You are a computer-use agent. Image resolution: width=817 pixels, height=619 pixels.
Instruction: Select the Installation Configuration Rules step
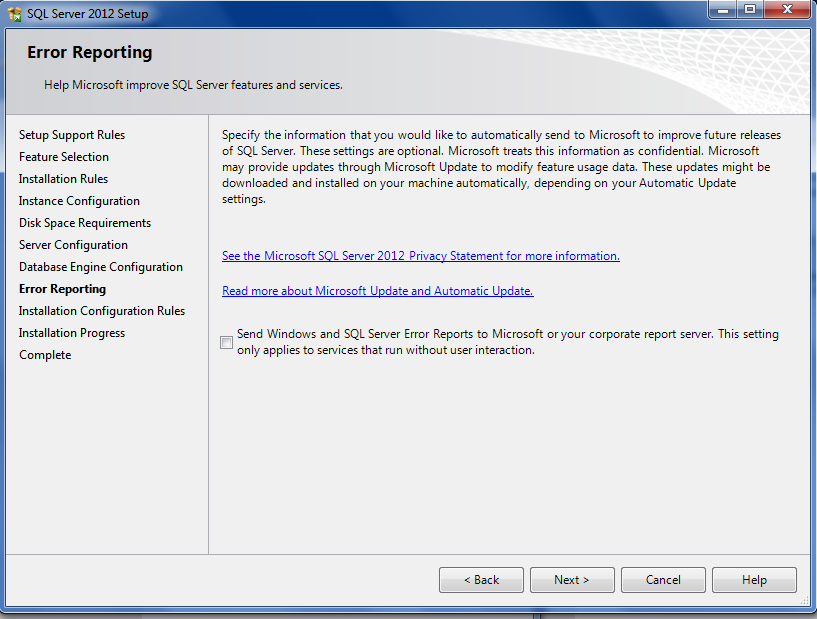point(102,311)
